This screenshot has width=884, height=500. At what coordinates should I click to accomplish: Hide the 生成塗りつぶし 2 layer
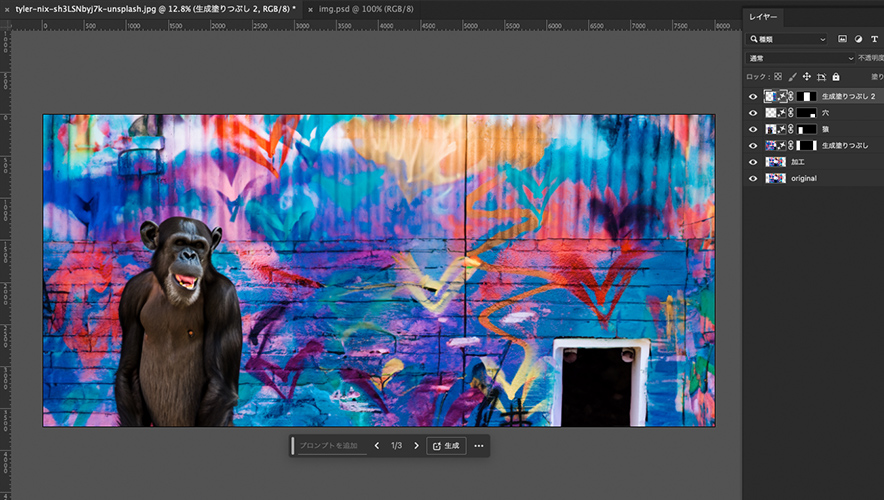point(753,97)
